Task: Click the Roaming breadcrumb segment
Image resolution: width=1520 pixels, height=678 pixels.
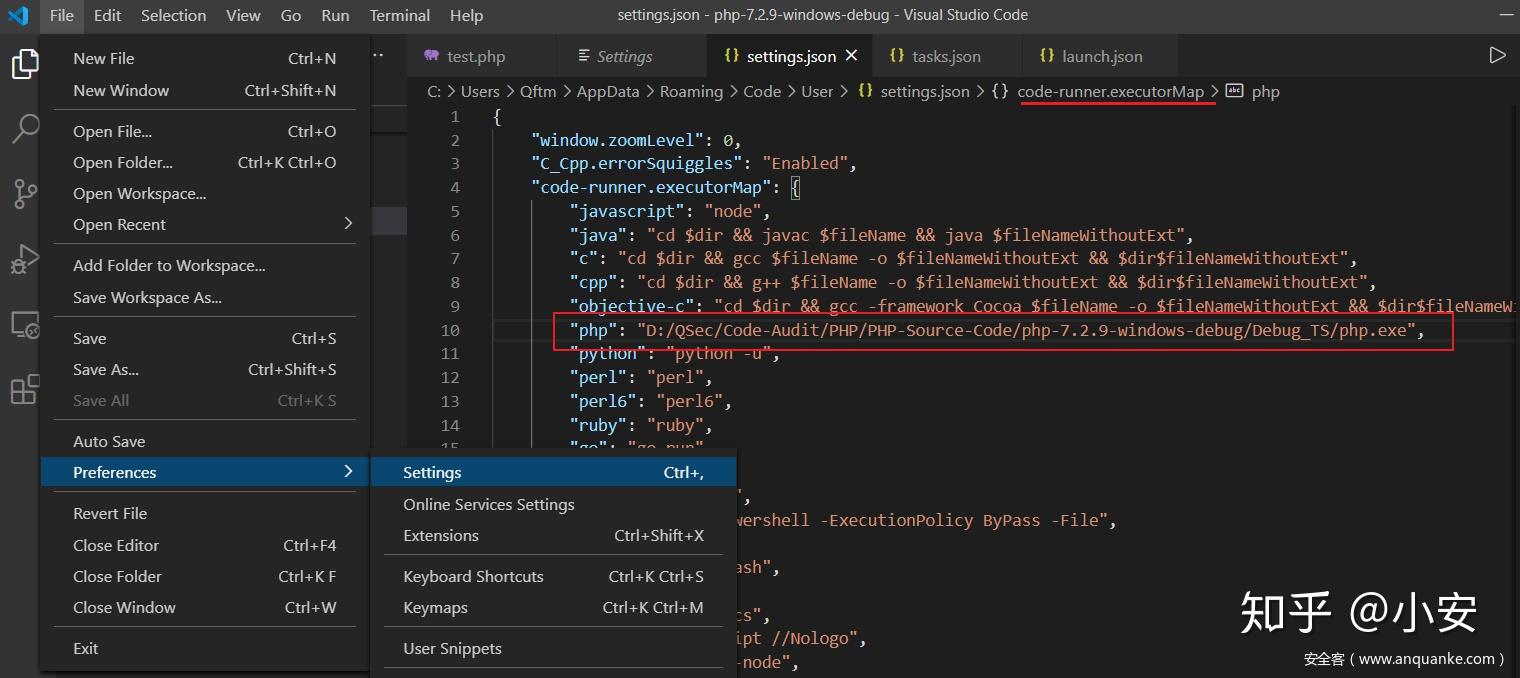Action: pyautogui.click(x=691, y=91)
